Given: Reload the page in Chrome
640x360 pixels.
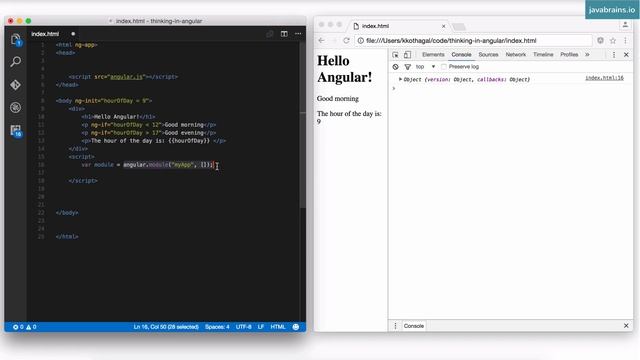Looking at the screenshot, I should click(x=347, y=40).
